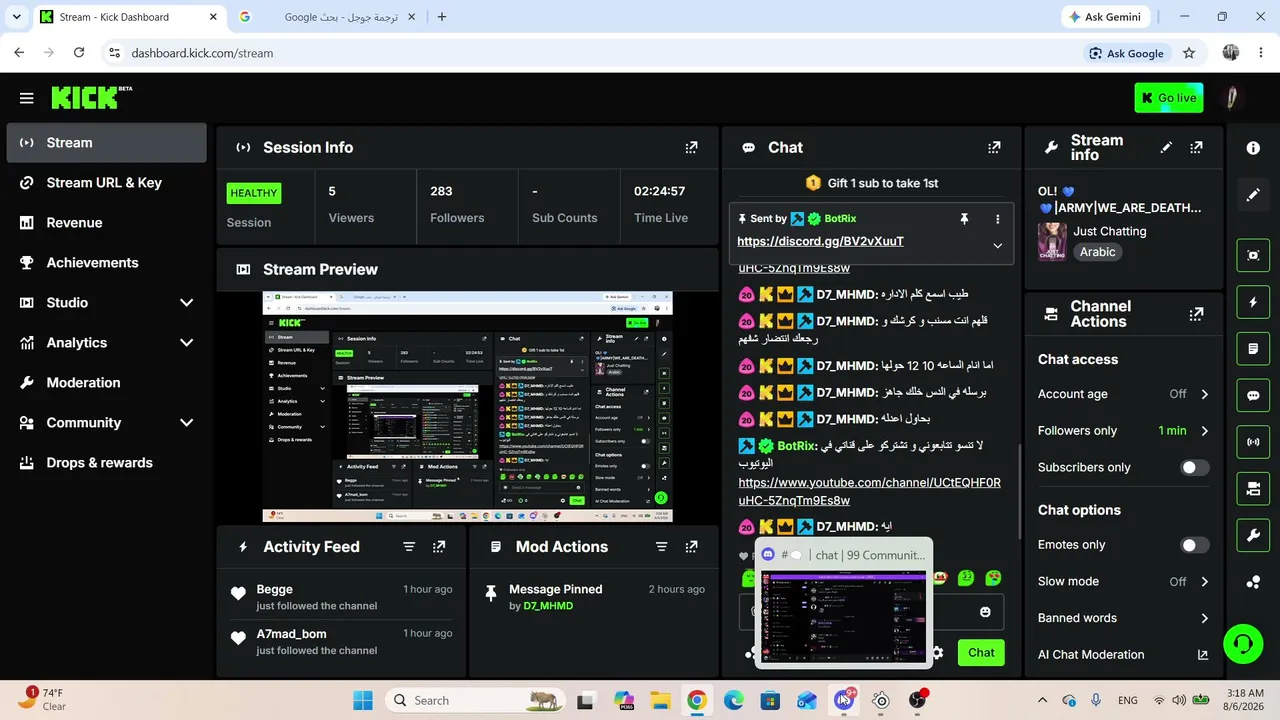Click the Discord taskbar preview thumbnail
Viewport: 1280px width, 720px height.
(844, 617)
